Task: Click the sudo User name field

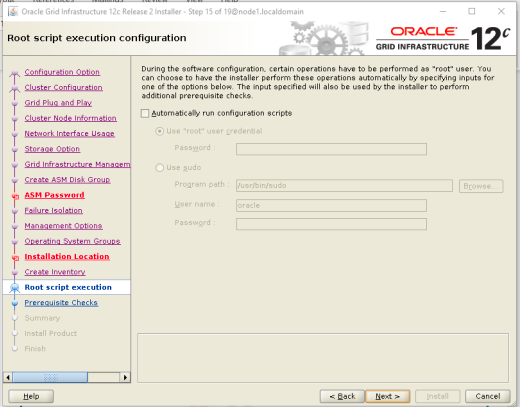Action: pos(331,205)
